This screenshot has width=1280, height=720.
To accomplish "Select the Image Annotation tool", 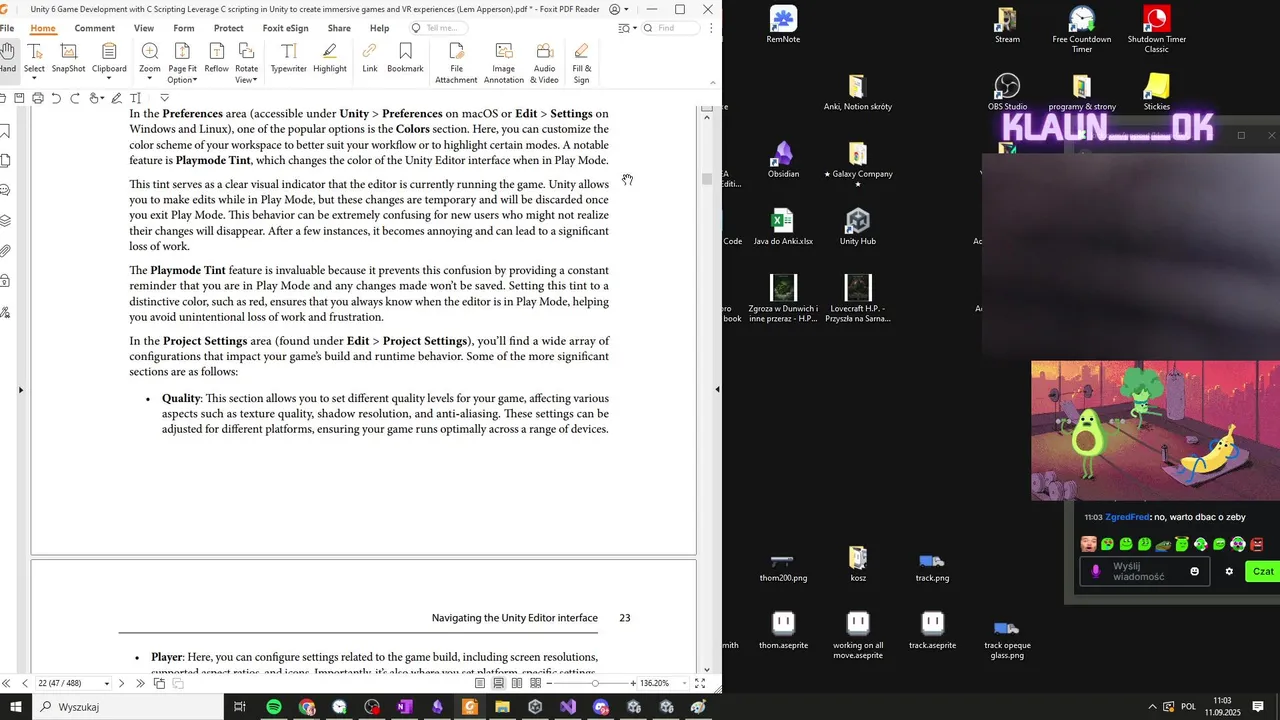I will (x=504, y=63).
